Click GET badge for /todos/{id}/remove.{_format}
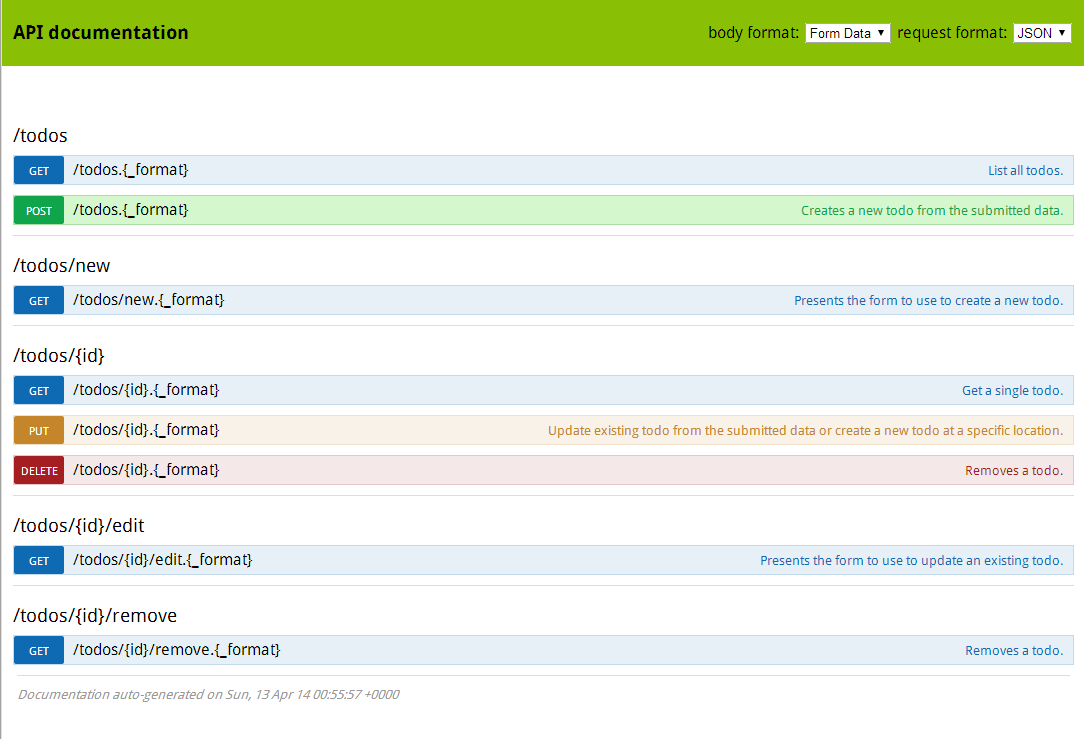The width and height of the screenshot is (1084, 739). (39, 651)
